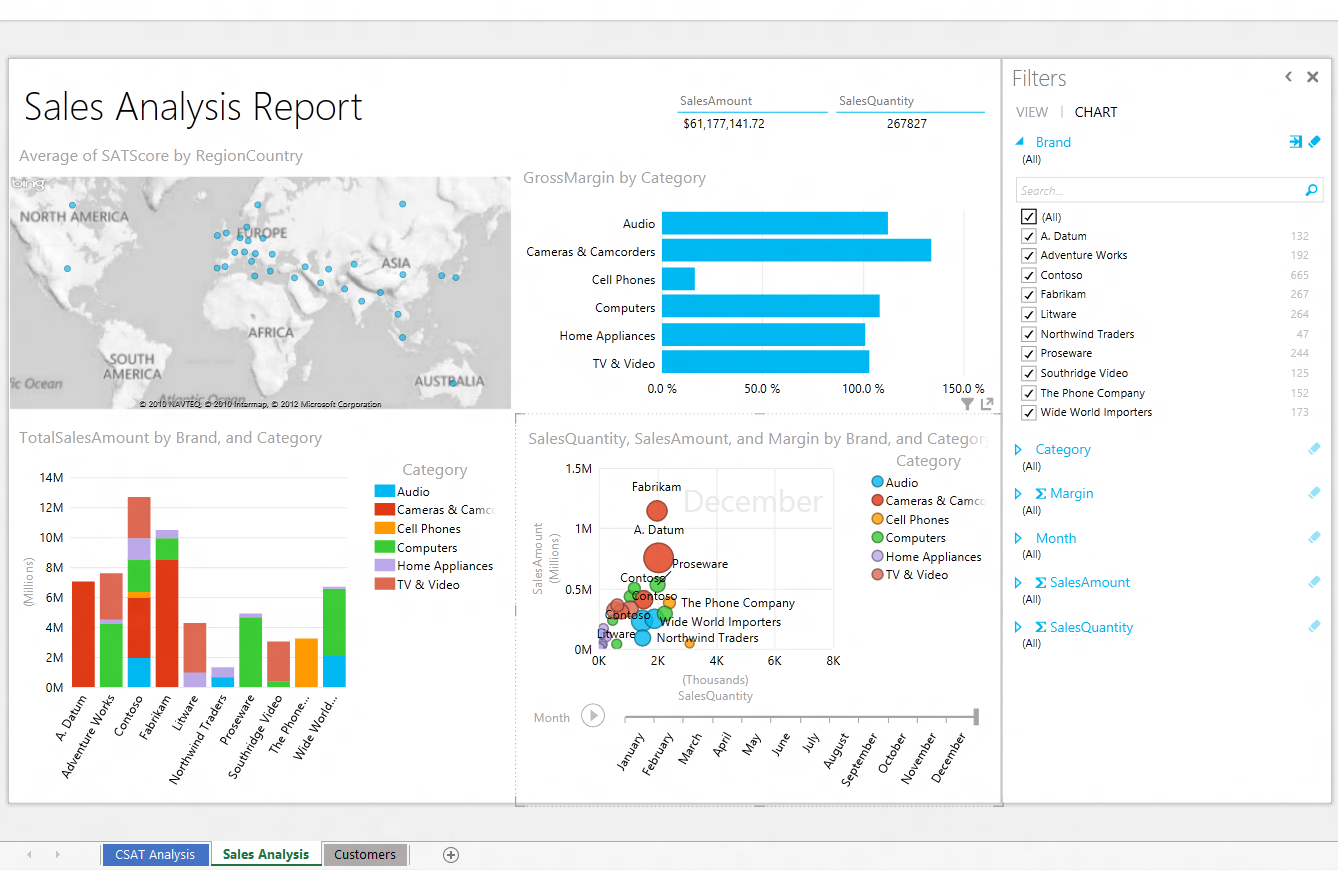Image resolution: width=1338 pixels, height=870 pixels.
Task: Pop out the bubble chart with expand icon
Action: tap(987, 404)
